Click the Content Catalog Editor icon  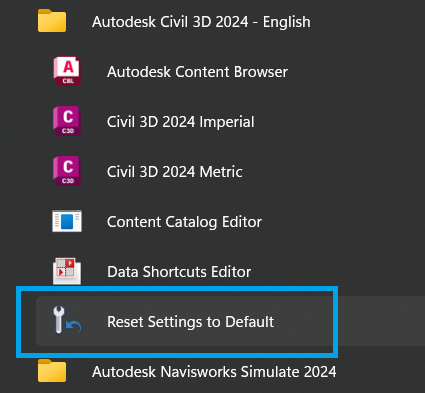click(x=67, y=221)
